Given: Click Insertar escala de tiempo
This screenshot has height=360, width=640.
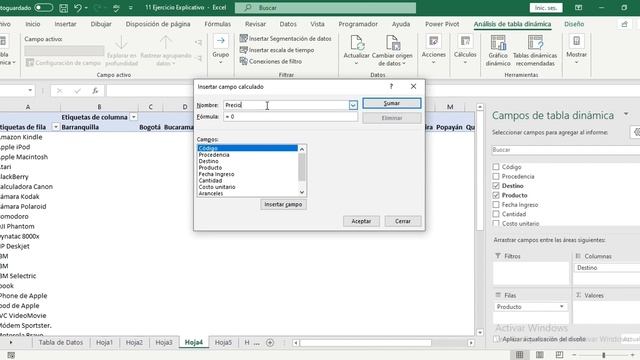Looking at the screenshot, I should (x=277, y=50).
